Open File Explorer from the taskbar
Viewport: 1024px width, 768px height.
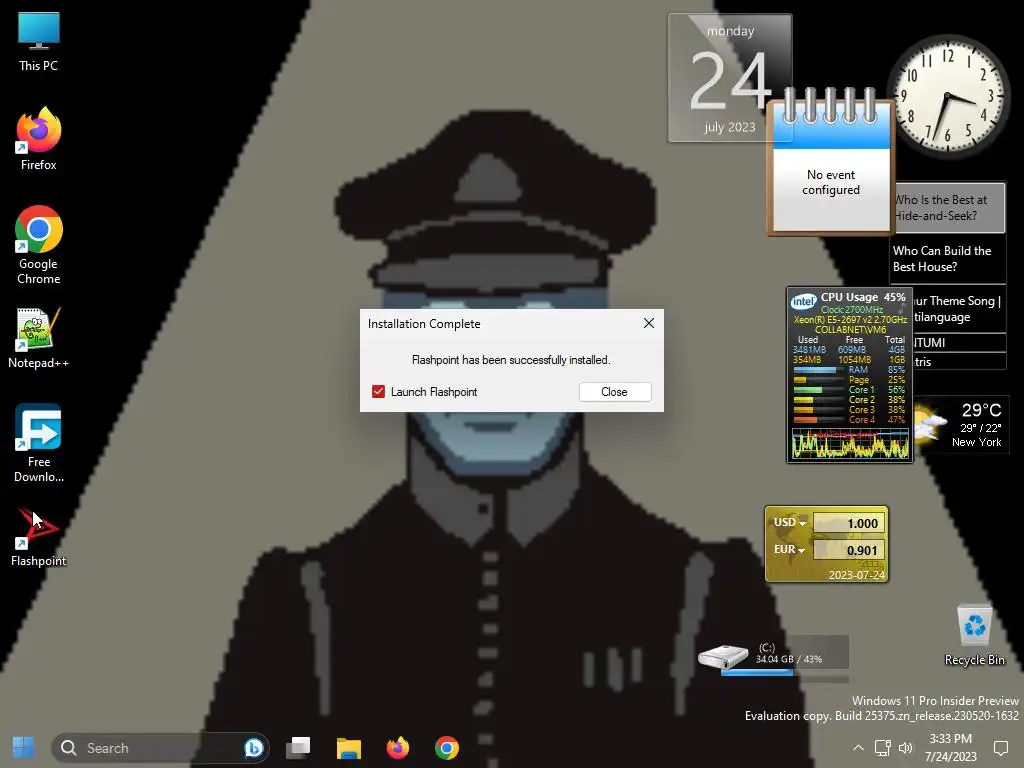[x=349, y=748]
